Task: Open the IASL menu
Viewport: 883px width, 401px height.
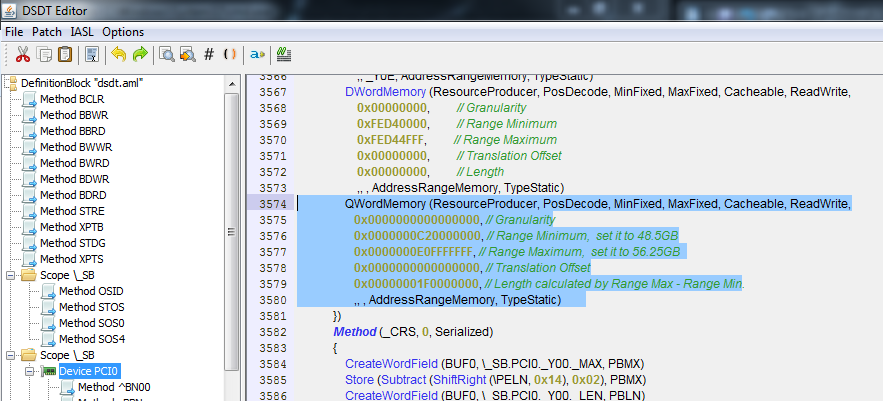Action: (82, 32)
